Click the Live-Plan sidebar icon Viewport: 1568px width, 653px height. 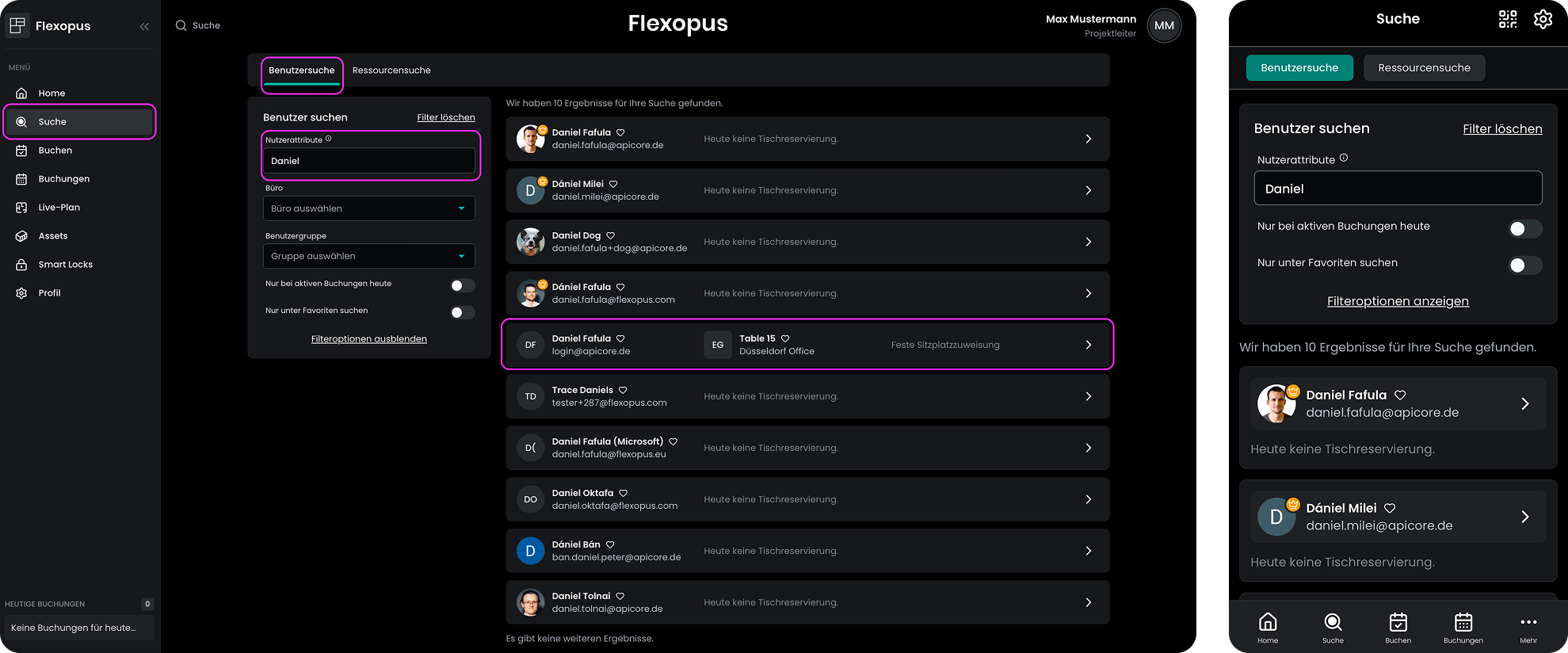(x=21, y=208)
